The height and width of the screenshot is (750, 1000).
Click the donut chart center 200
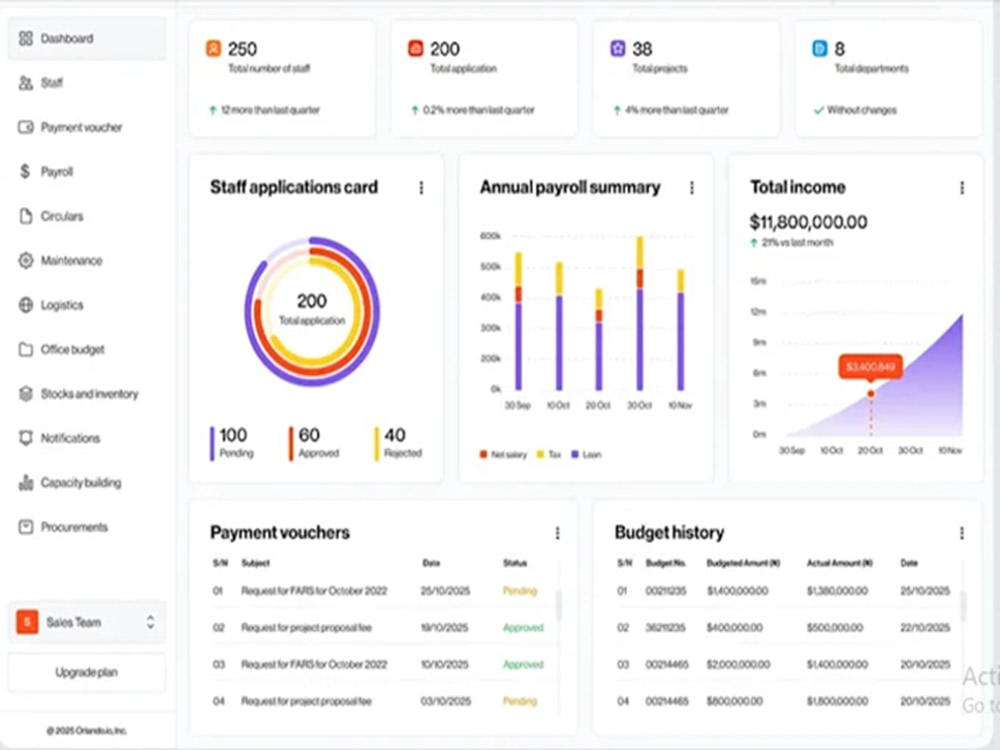(x=312, y=300)
